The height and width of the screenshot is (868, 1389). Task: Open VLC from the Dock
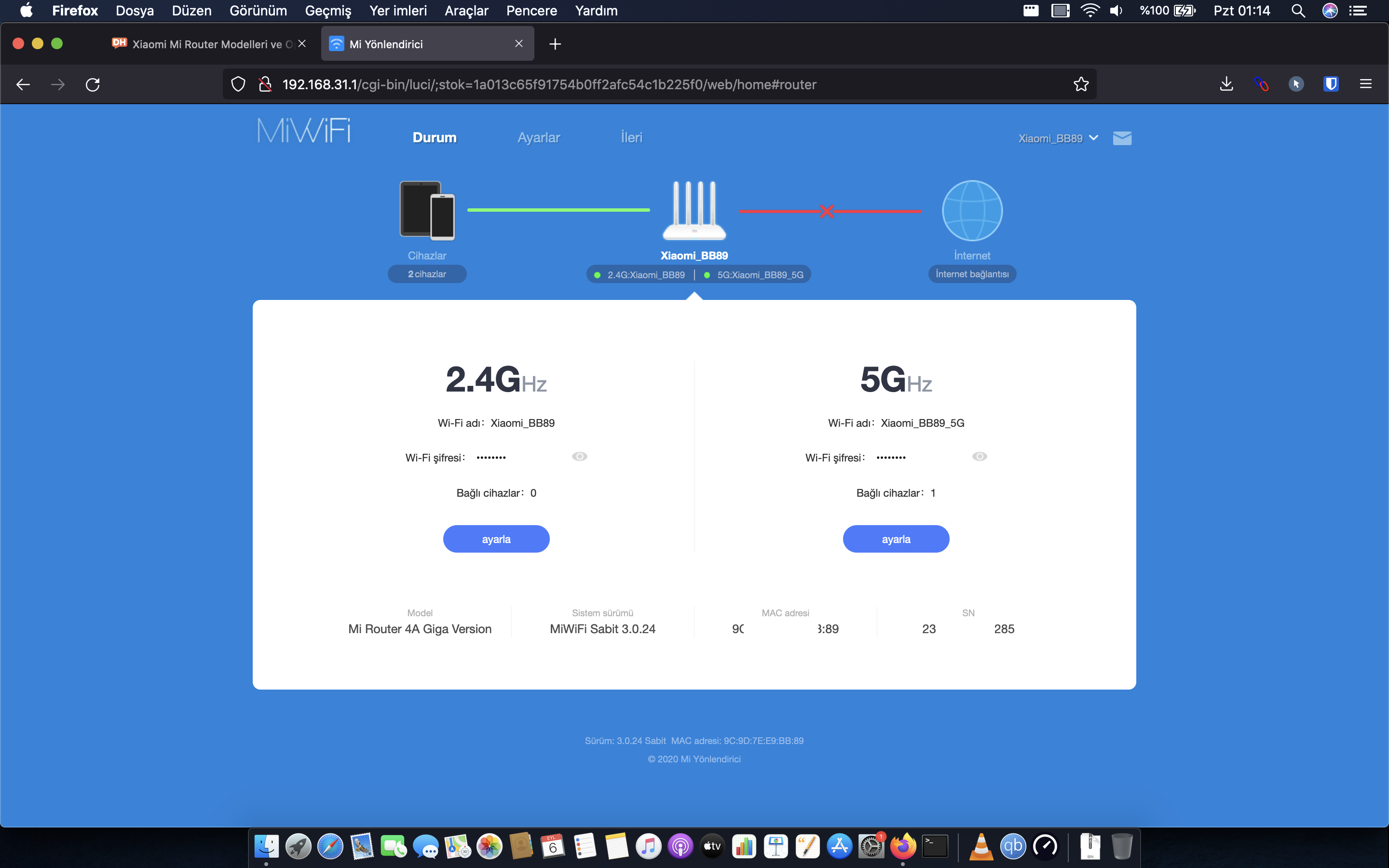click(981, 846)
